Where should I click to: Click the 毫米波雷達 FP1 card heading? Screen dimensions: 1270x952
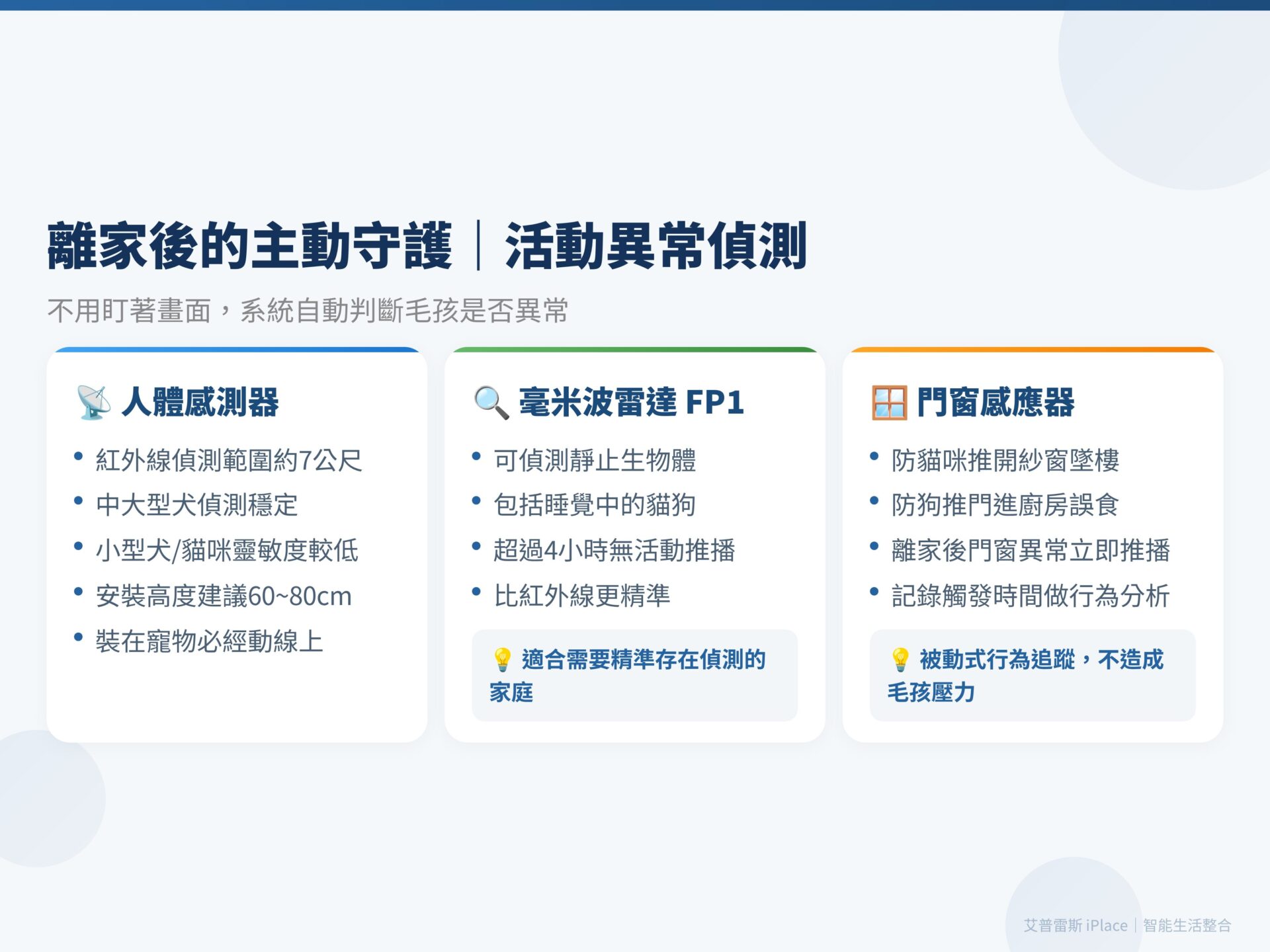632,402
